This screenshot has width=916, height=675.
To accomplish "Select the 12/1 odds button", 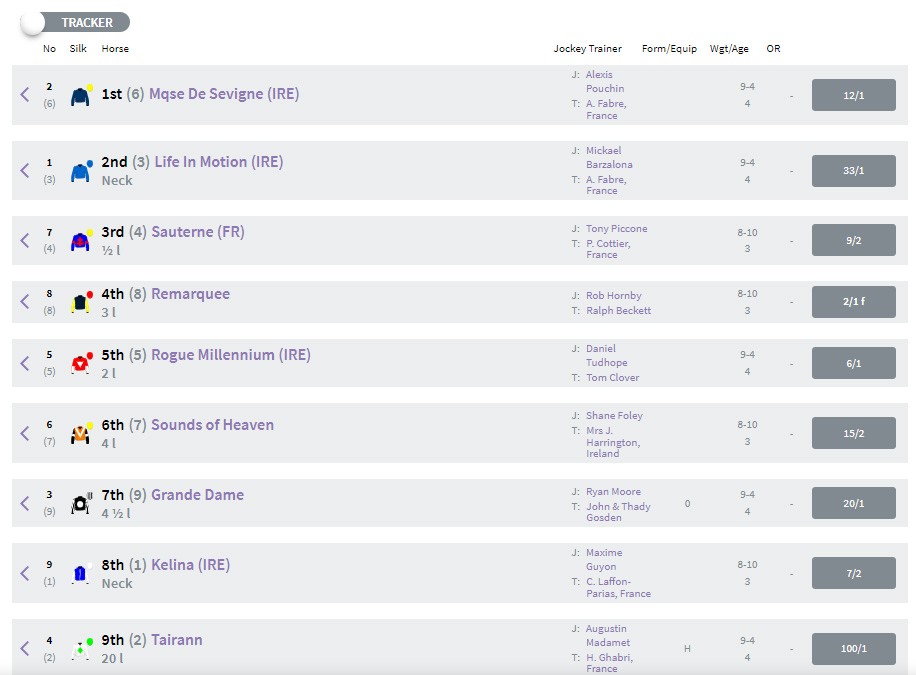I will coord(853,95).
